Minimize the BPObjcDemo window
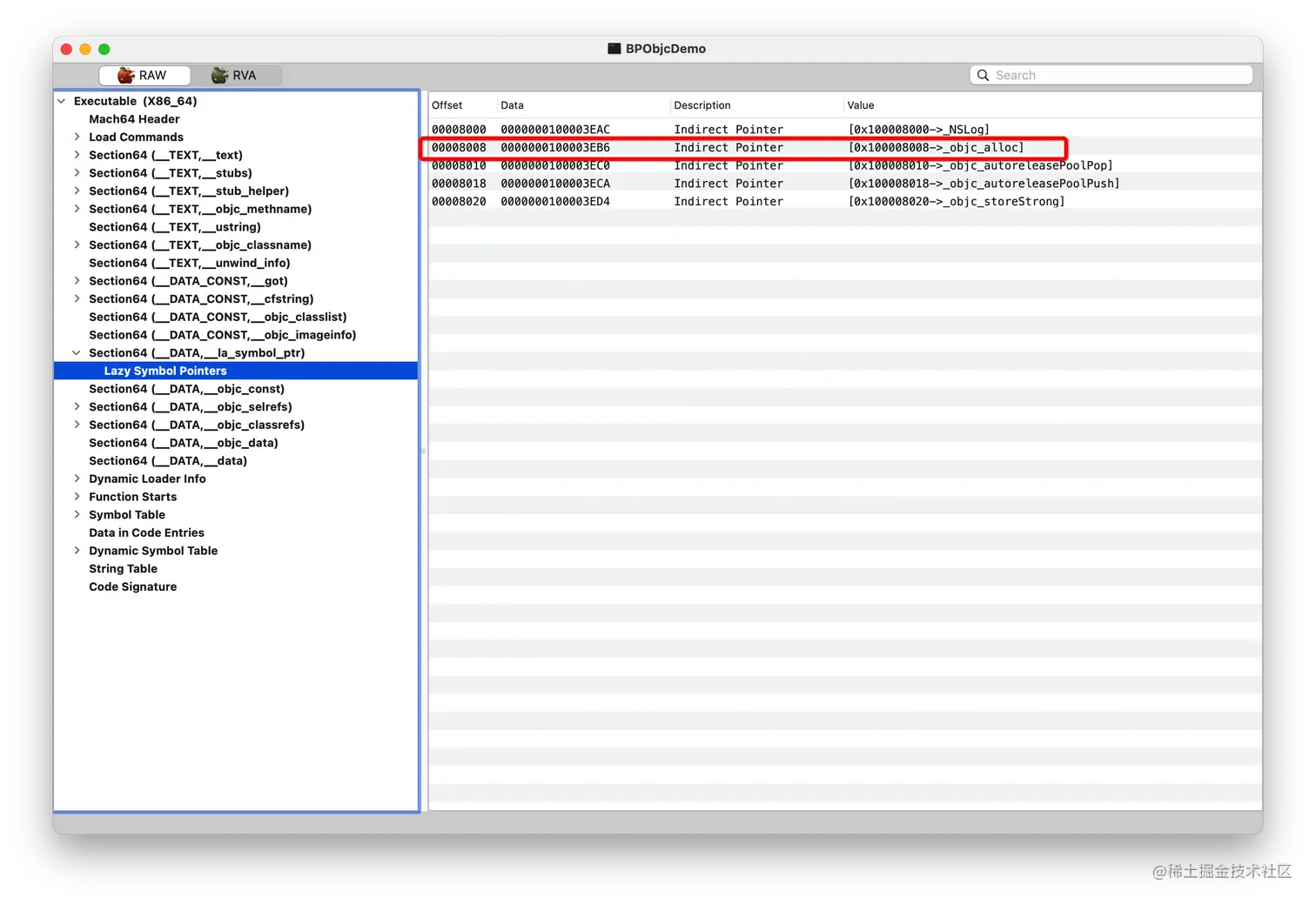 (x=85, y=50)
